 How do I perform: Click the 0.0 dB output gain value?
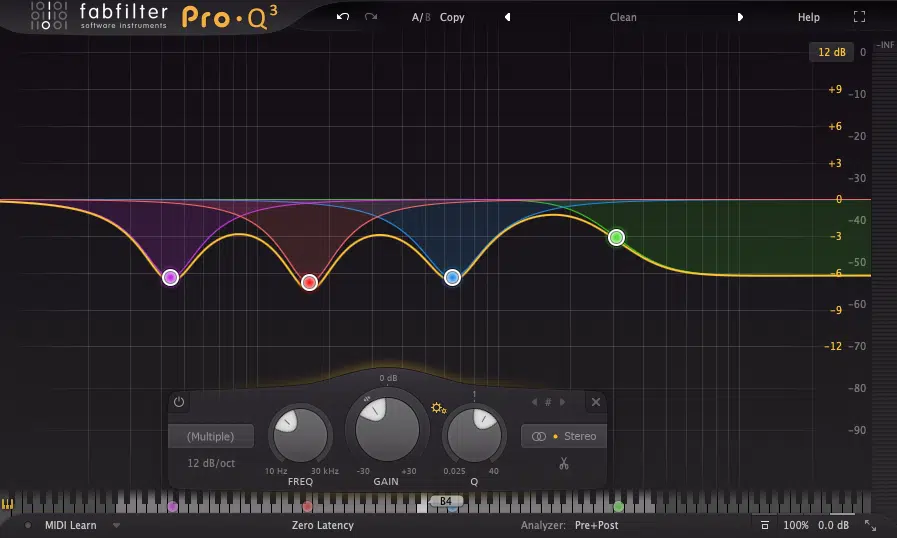[x=834, y=525]
